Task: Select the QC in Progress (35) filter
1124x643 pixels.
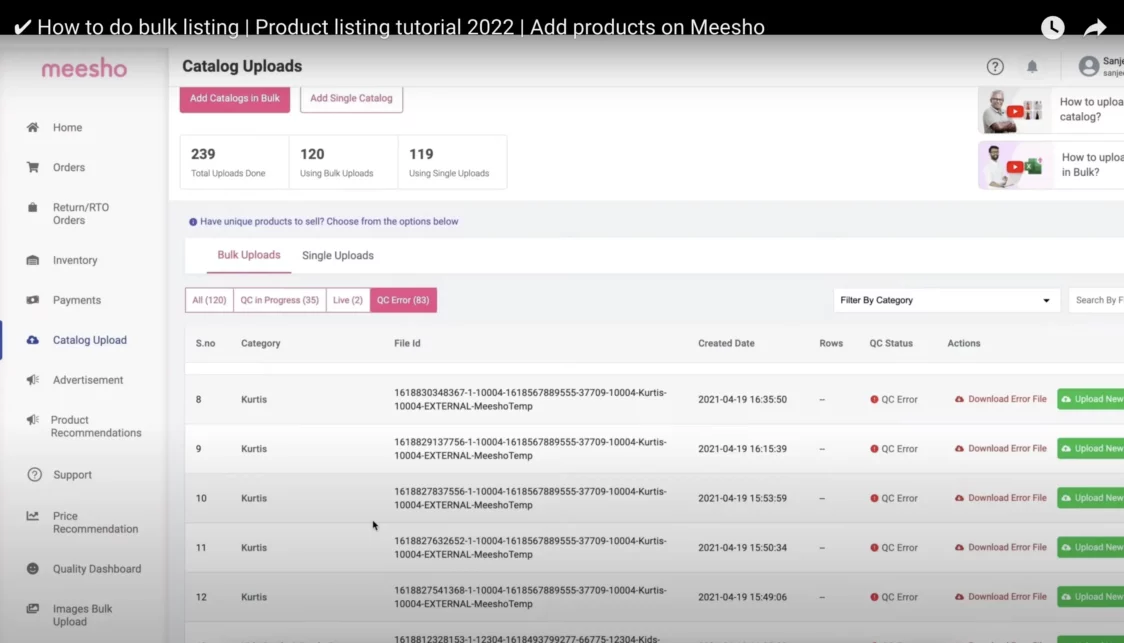Action: click(x=280, y=300)
